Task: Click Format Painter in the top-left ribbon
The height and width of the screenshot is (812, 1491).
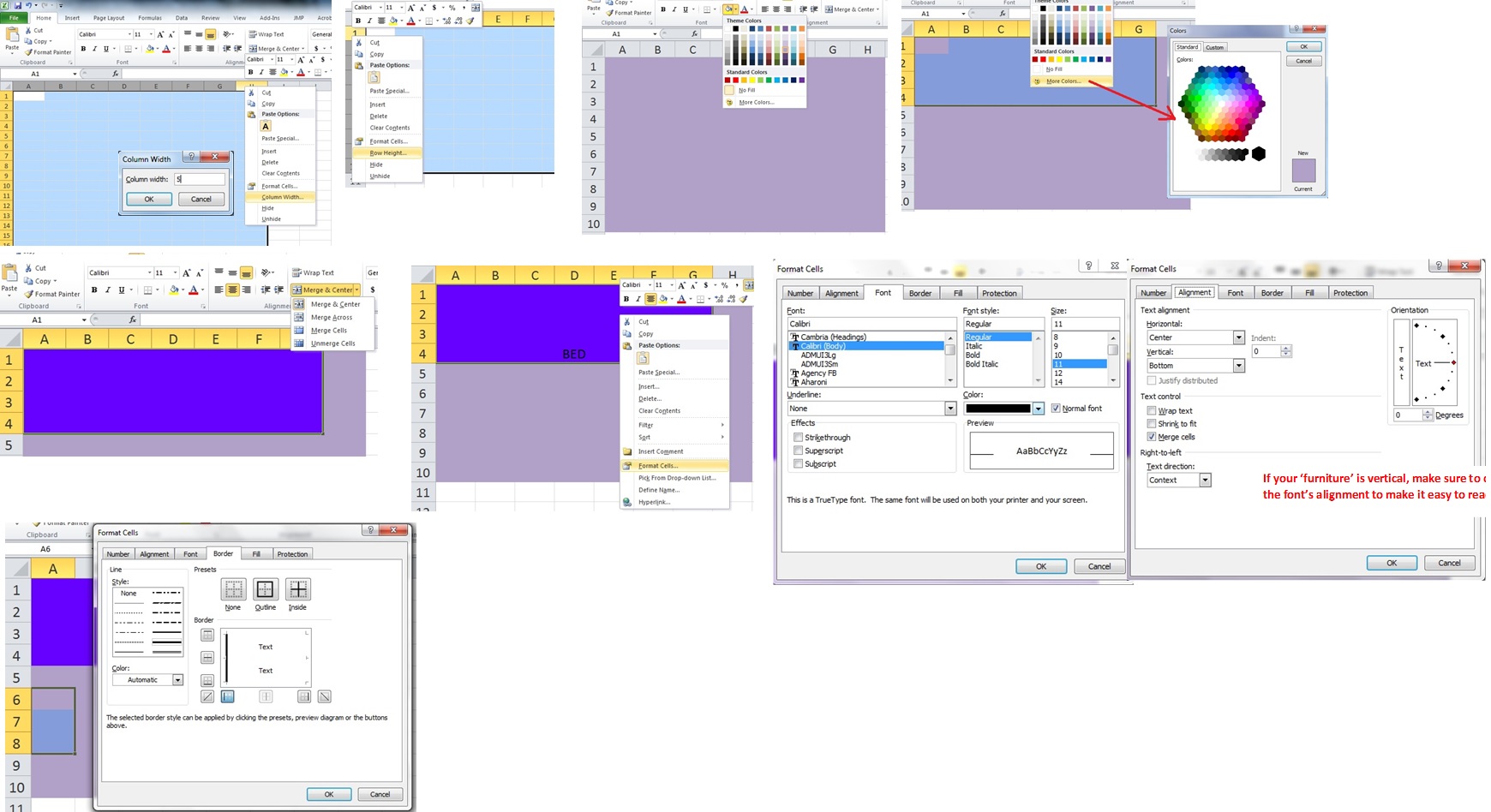Action: [x=48, y=52]
